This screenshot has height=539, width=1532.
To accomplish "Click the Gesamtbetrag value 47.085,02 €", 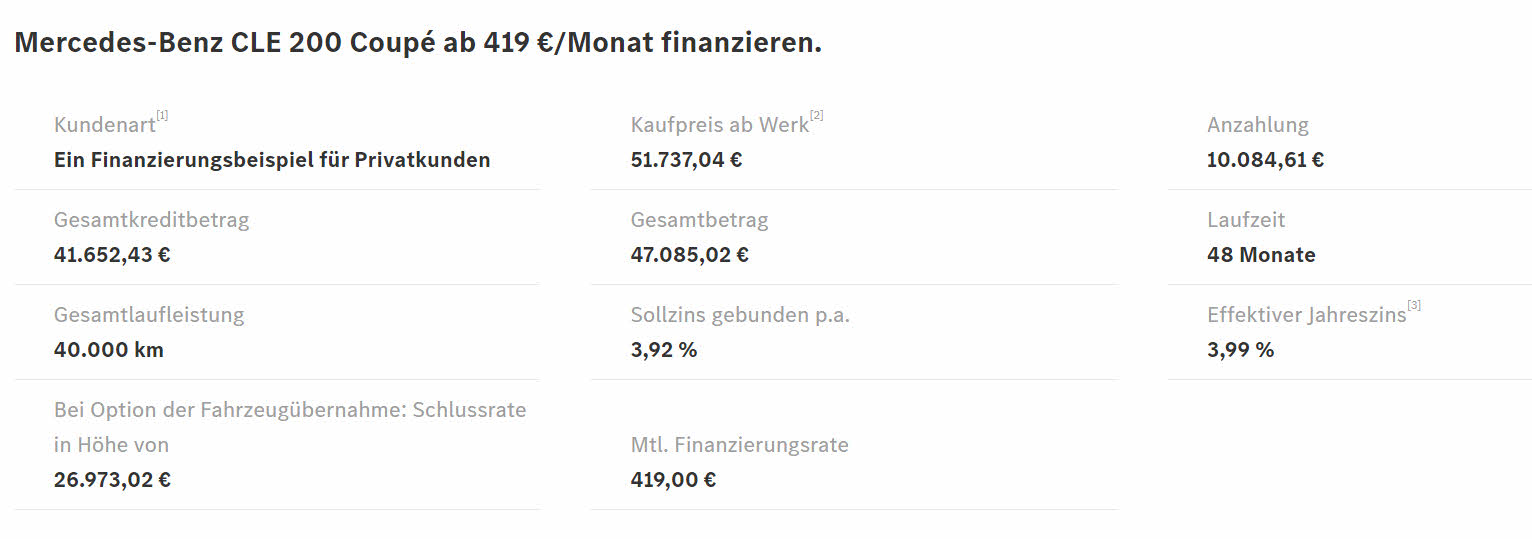I will pos(689,255).
